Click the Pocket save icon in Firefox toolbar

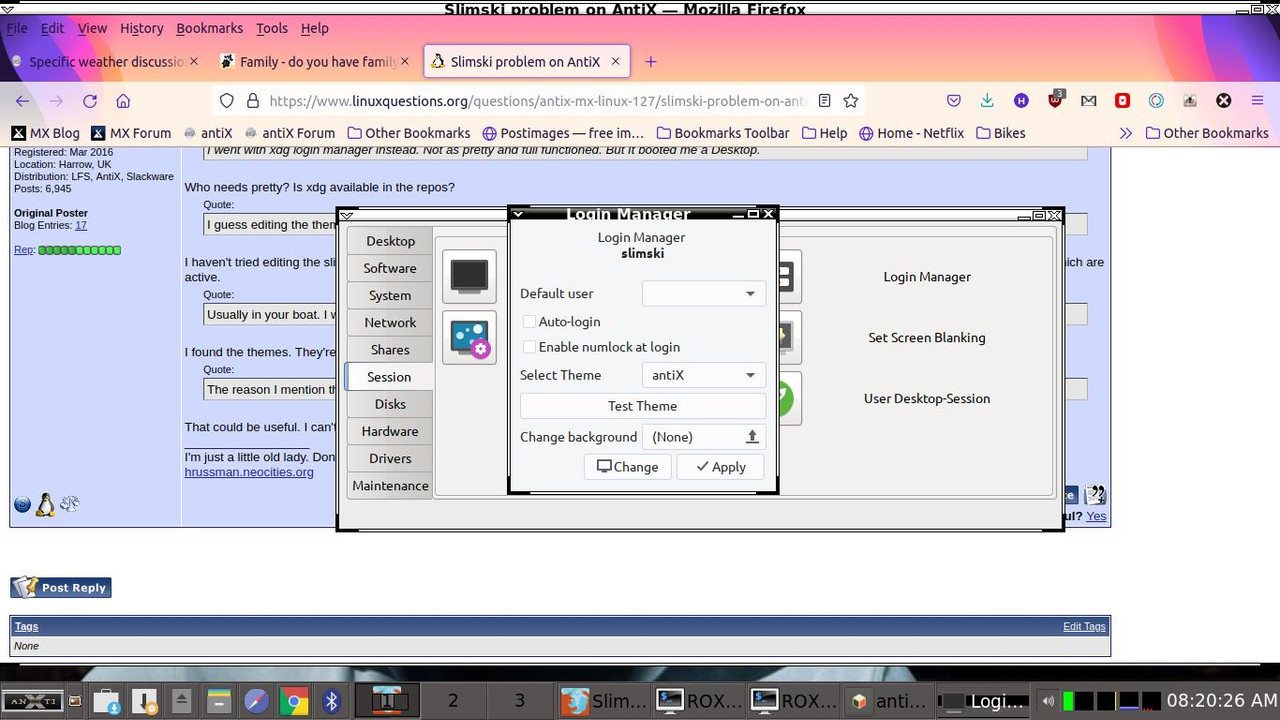tap(954, 101)
